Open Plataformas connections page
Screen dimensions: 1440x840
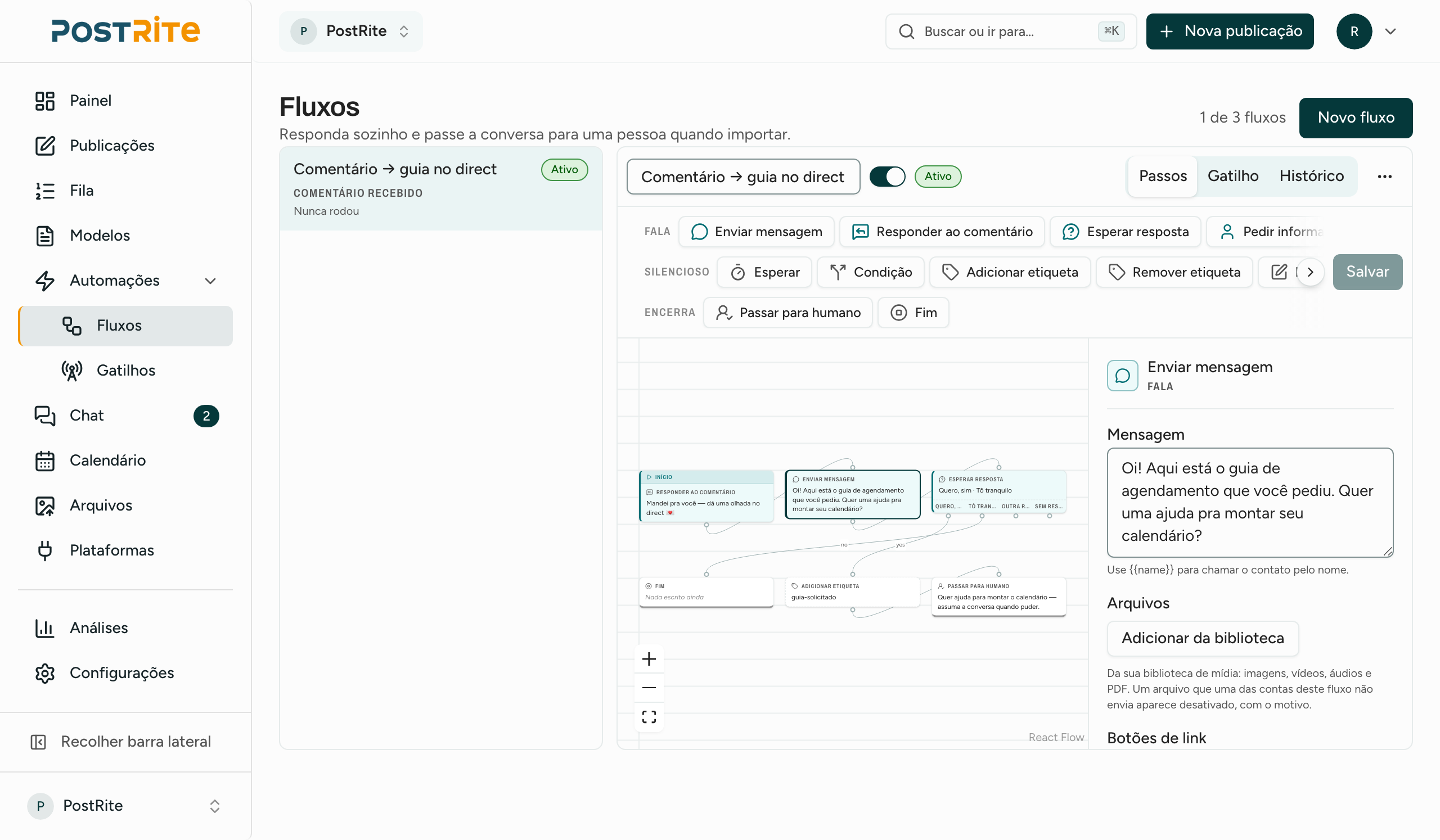[x=125, y=550]
